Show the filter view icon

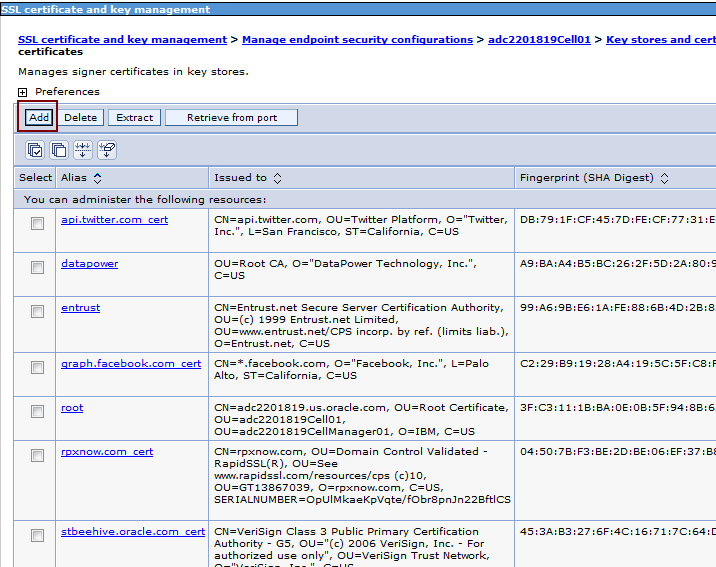pyautogui.click(x=83, y=150)
